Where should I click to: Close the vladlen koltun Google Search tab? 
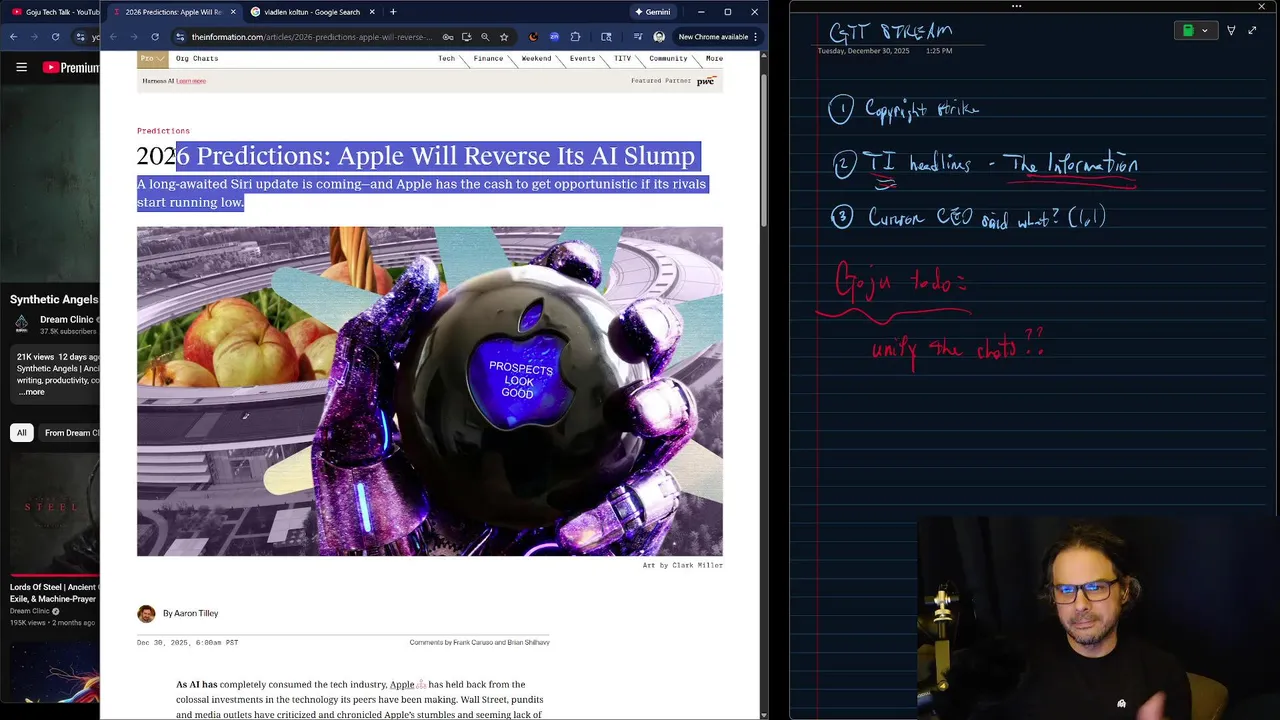373,12
